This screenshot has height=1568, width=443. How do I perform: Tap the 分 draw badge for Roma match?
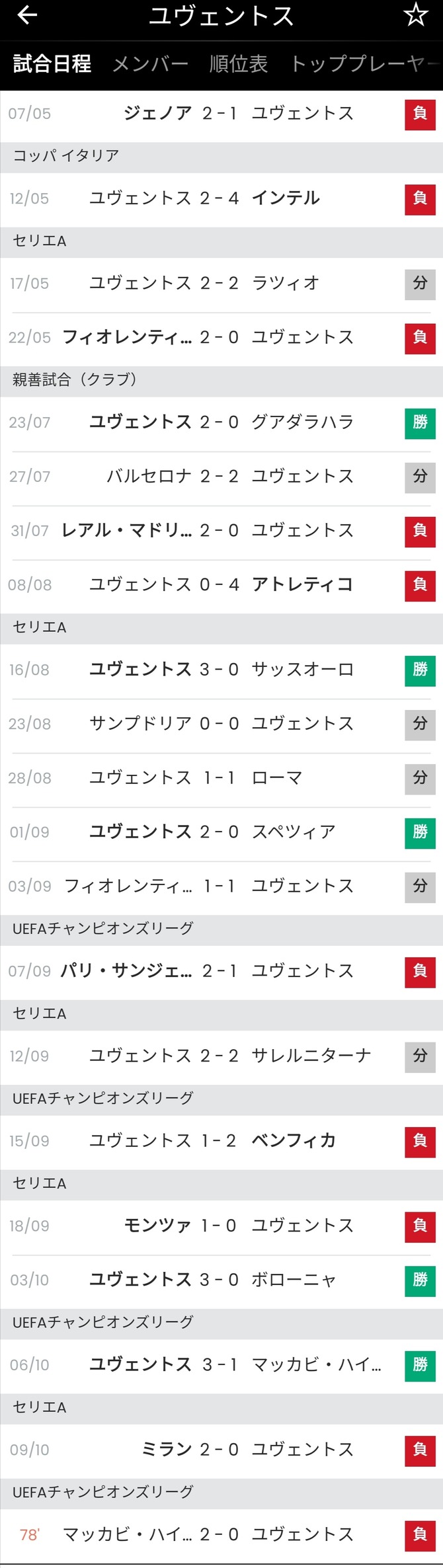coord(419,778)
